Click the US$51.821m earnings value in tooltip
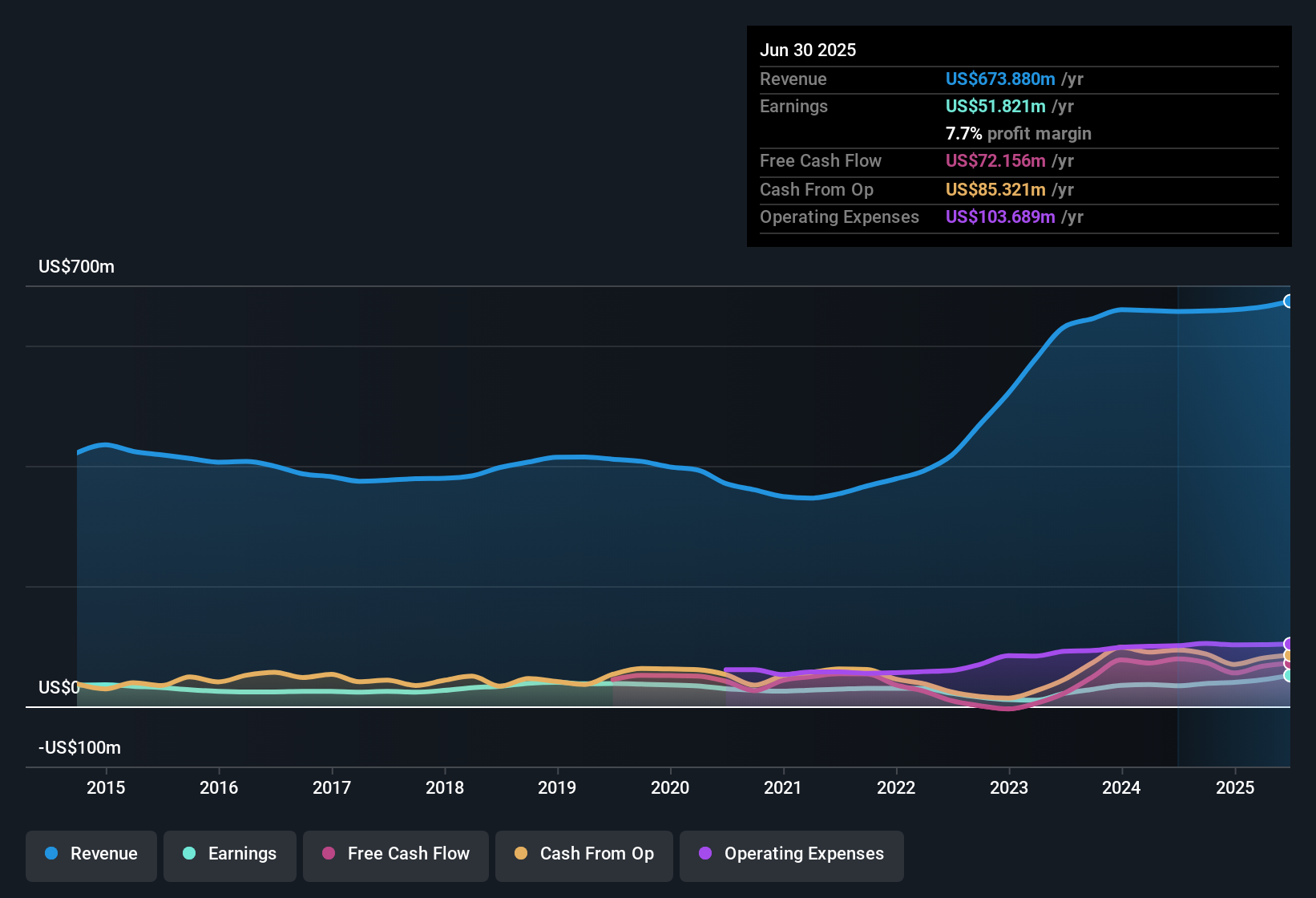The width and height of the screenshot is (1316, 898). (x=995, y=106)
